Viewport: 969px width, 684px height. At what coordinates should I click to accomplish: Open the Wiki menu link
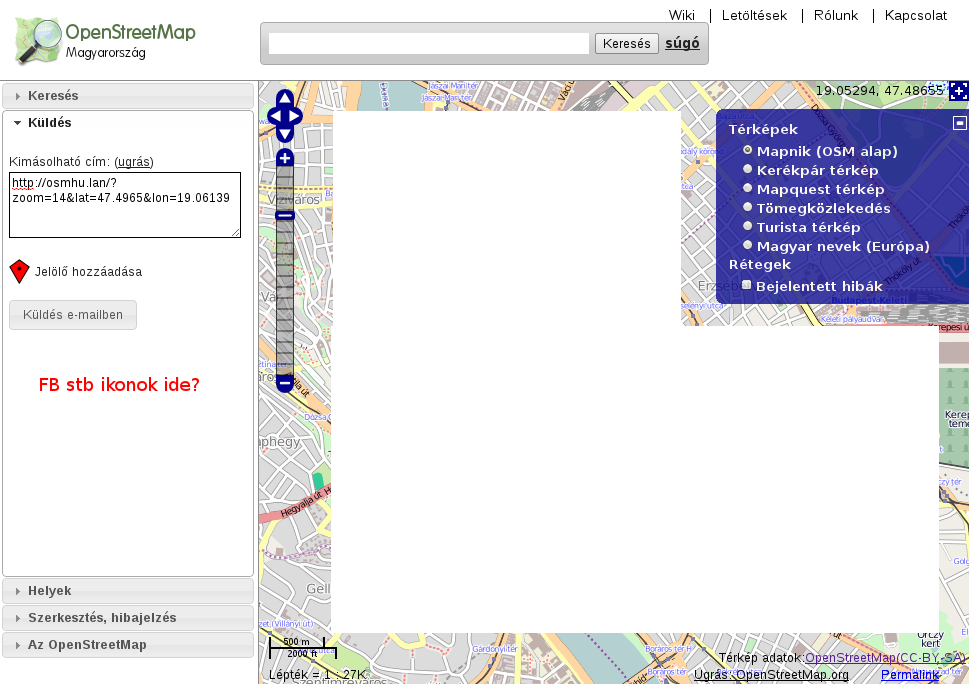(682, 15)
